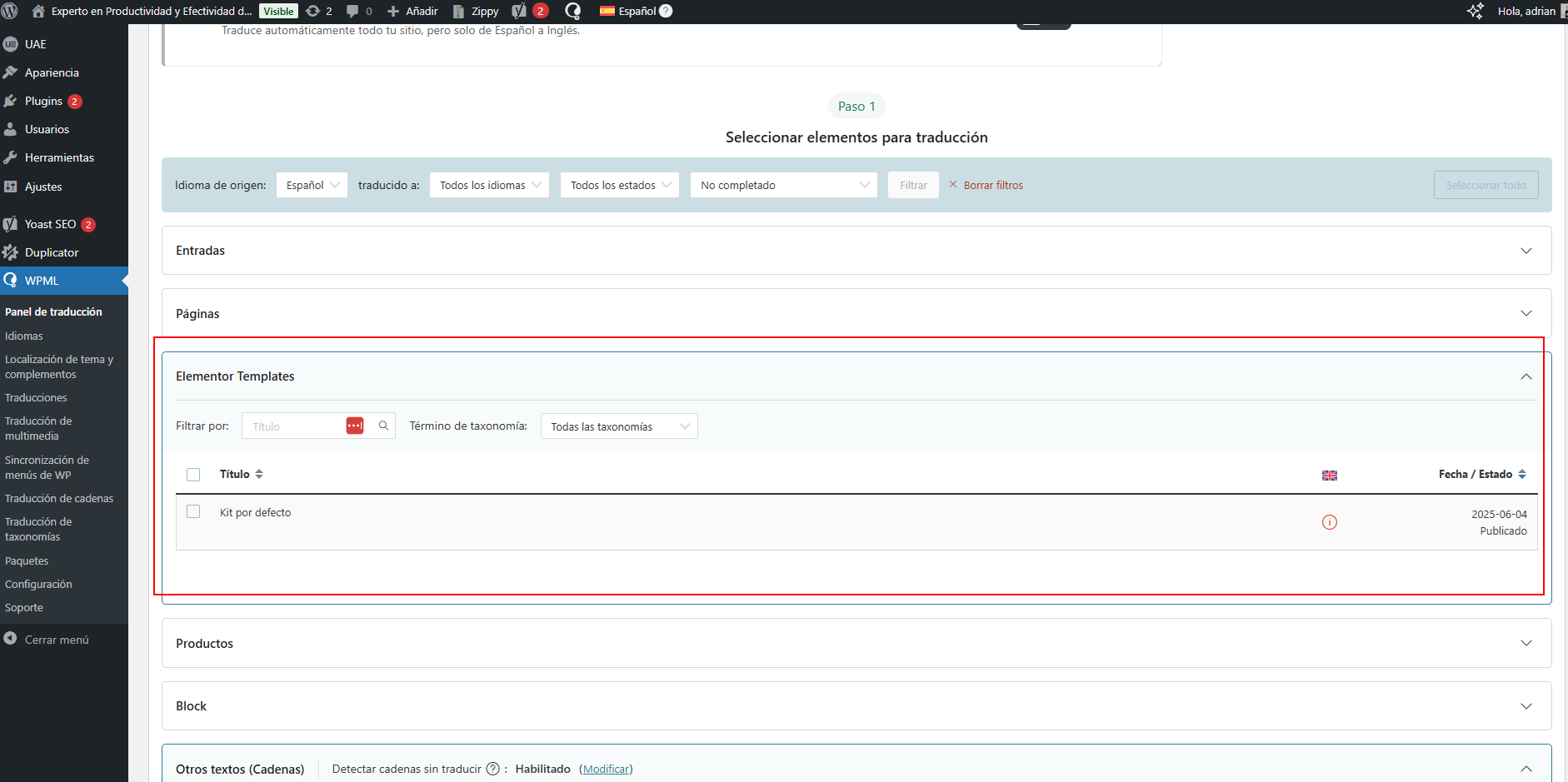This screenshot has width=1568, height=782.
Task: Open the Idioma de origen Español dropdown
Action: click(312, 185)
